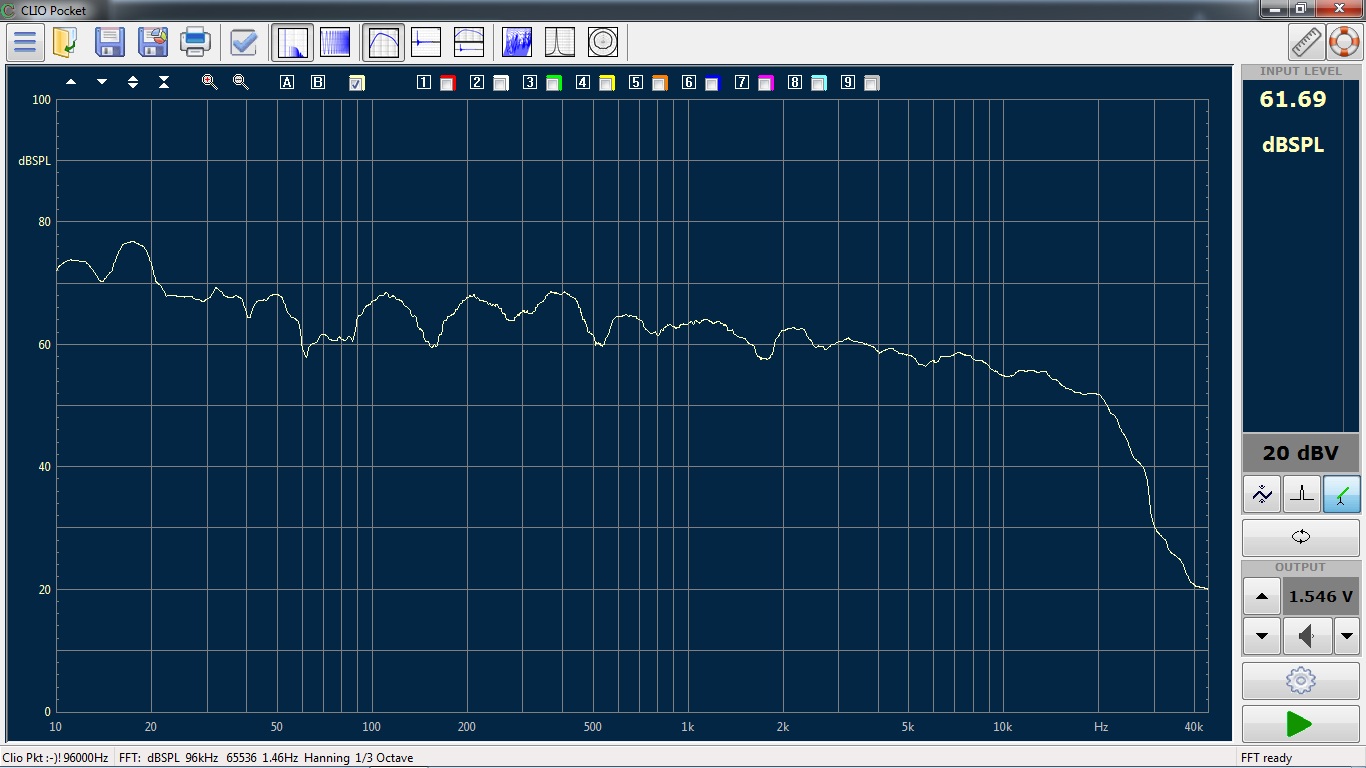
Task: Click the 20 dBV input gain field
Action: tap(1301, 453)
